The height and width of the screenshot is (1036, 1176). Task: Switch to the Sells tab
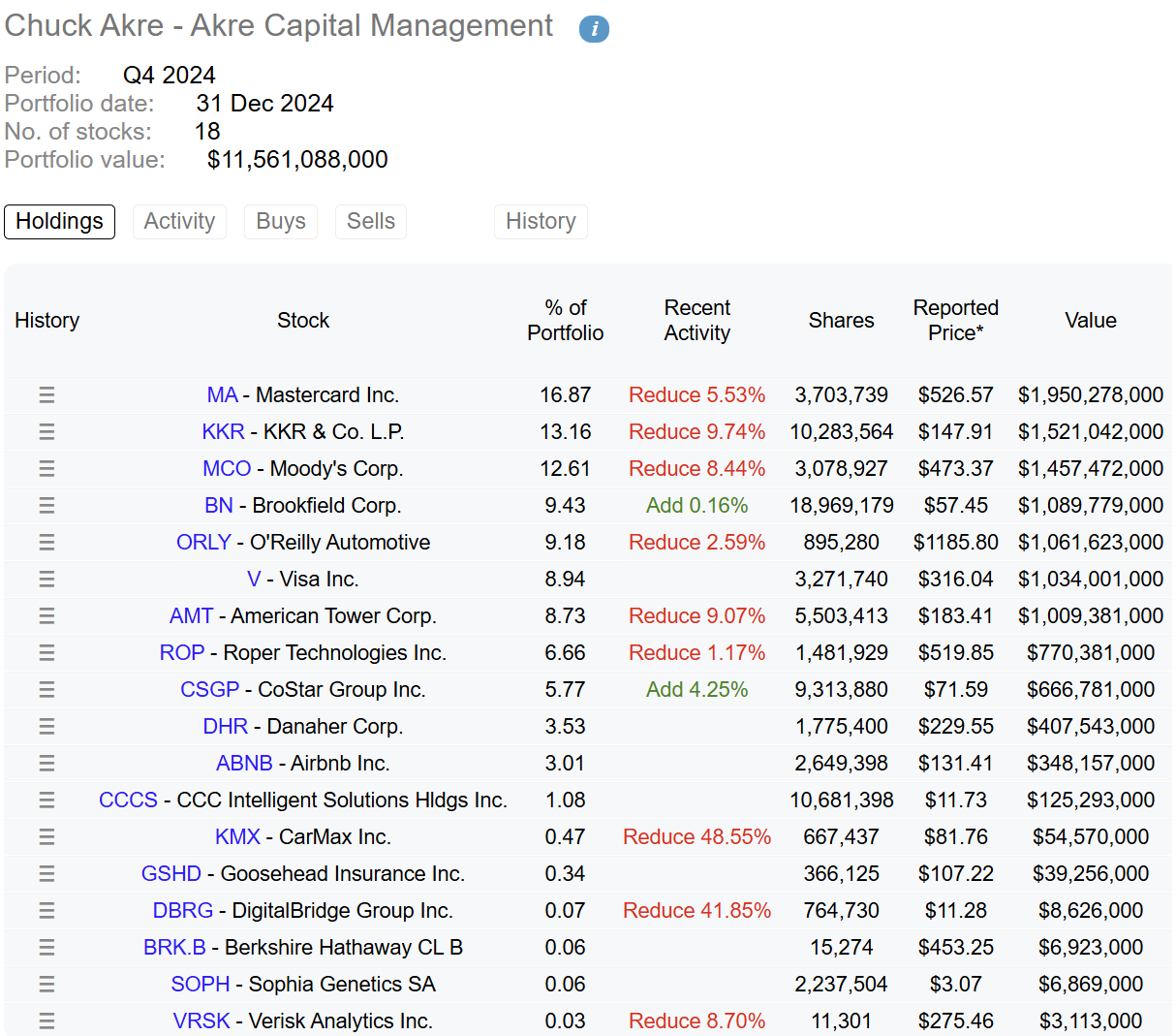(x=371, y=221)
